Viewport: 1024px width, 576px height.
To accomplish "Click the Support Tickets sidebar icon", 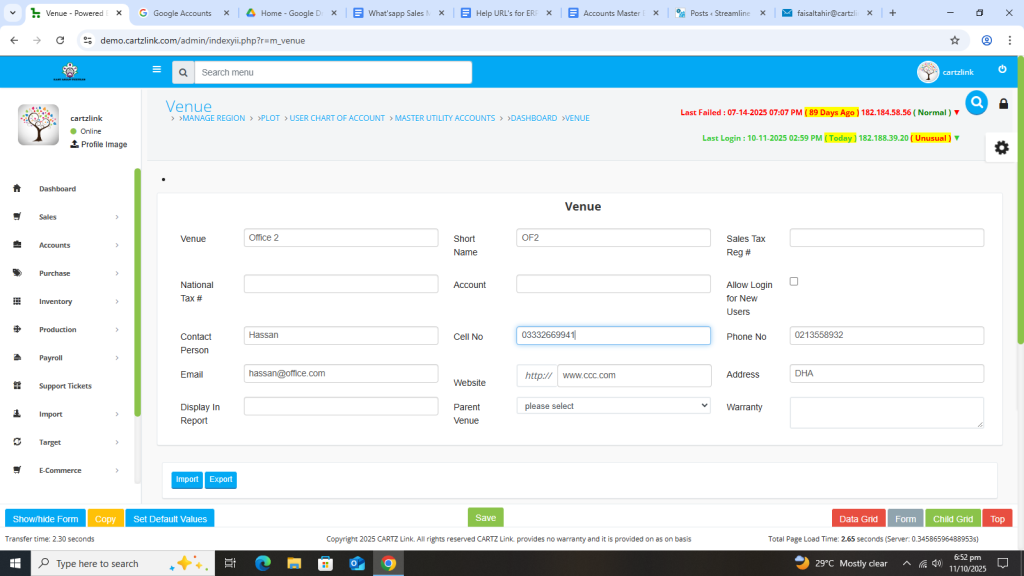I will tap(17, 386).
